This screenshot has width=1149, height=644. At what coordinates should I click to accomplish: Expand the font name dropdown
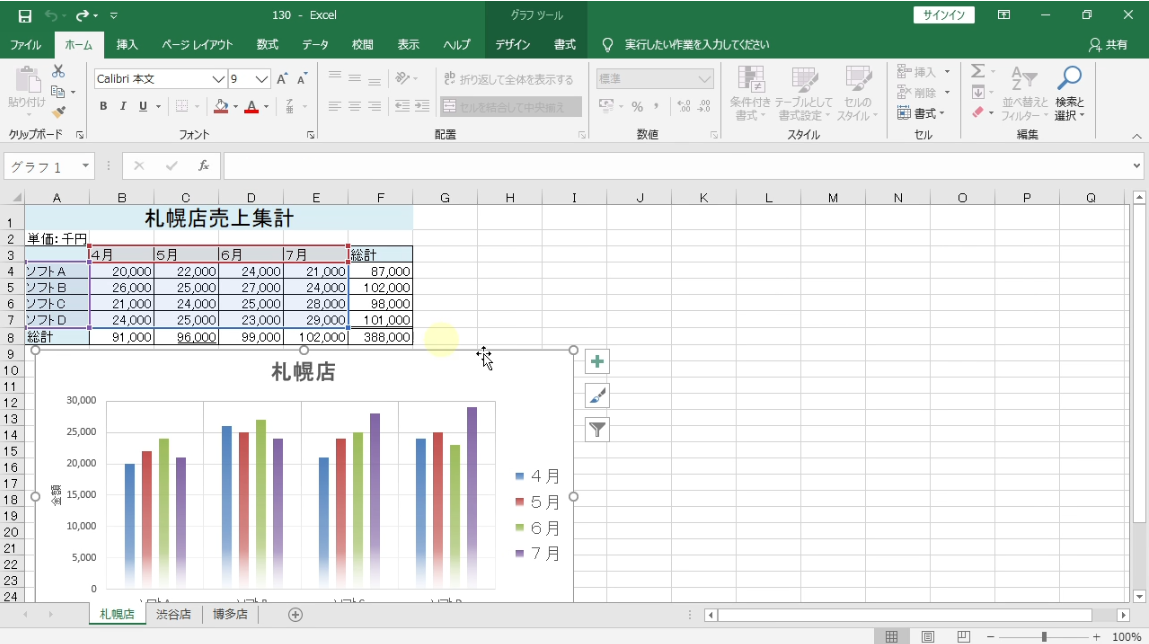click(218, 79)
